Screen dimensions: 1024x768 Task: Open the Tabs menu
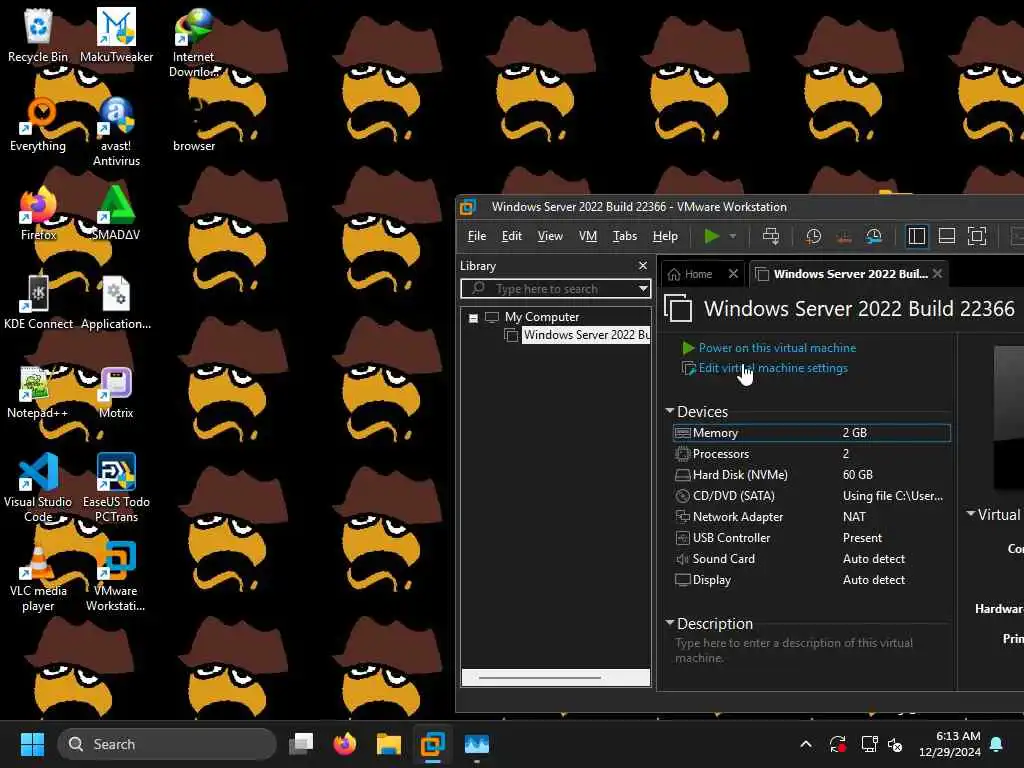[624, 236]
